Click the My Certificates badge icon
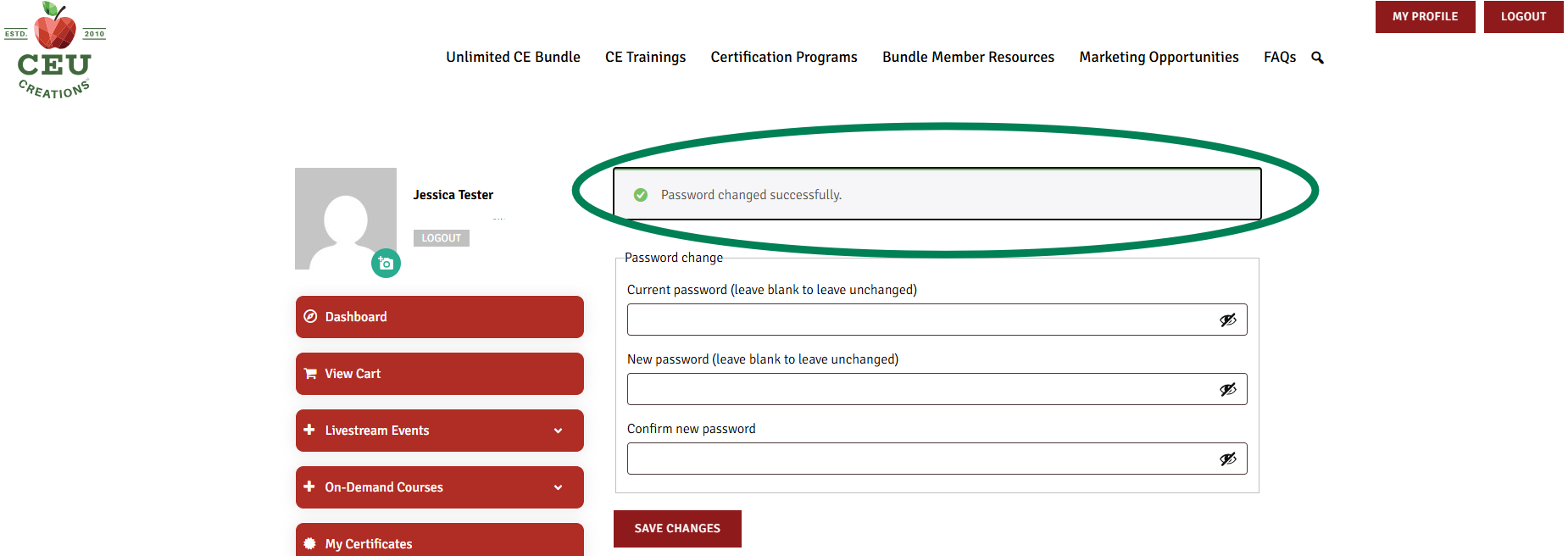 pos(310,543)
